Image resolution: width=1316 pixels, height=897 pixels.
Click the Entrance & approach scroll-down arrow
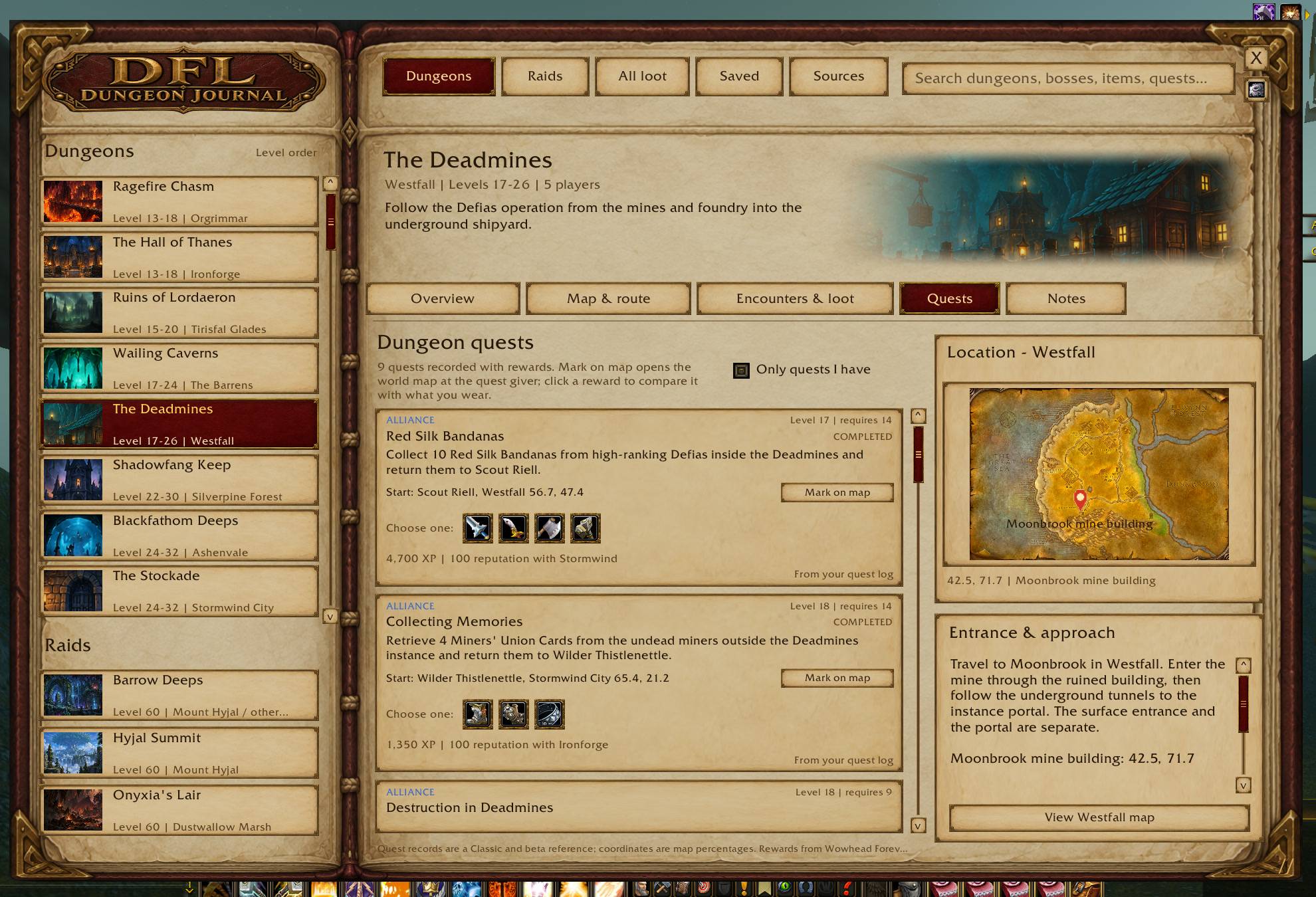click(x=1243, y=785)
